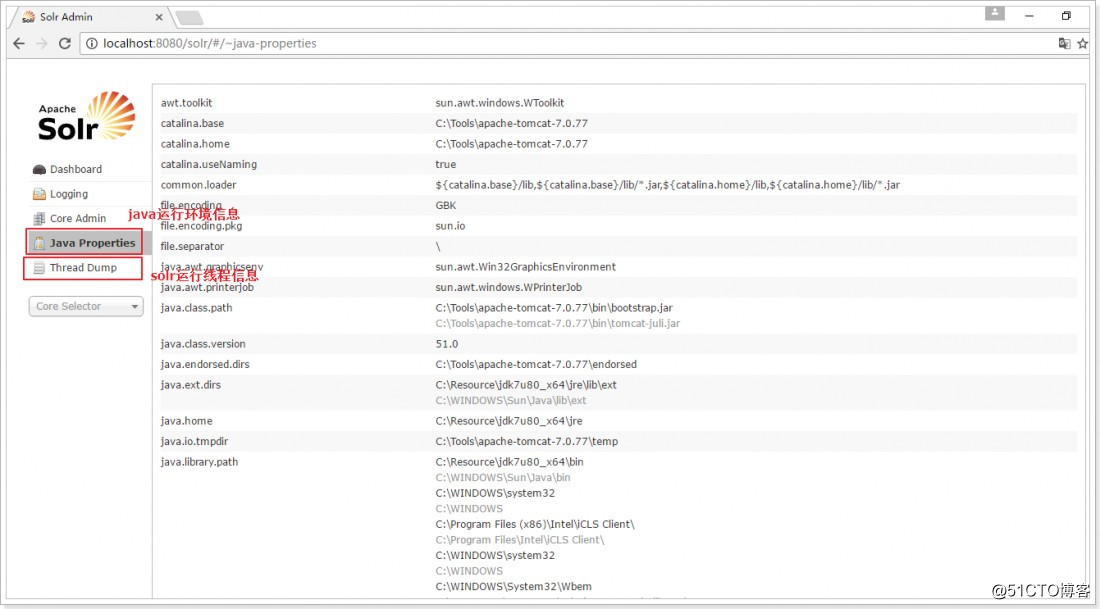The width and height of the screenshot is (1100, 609).
Task: Go back with the browser back arrow
Action: coord(19,44)
